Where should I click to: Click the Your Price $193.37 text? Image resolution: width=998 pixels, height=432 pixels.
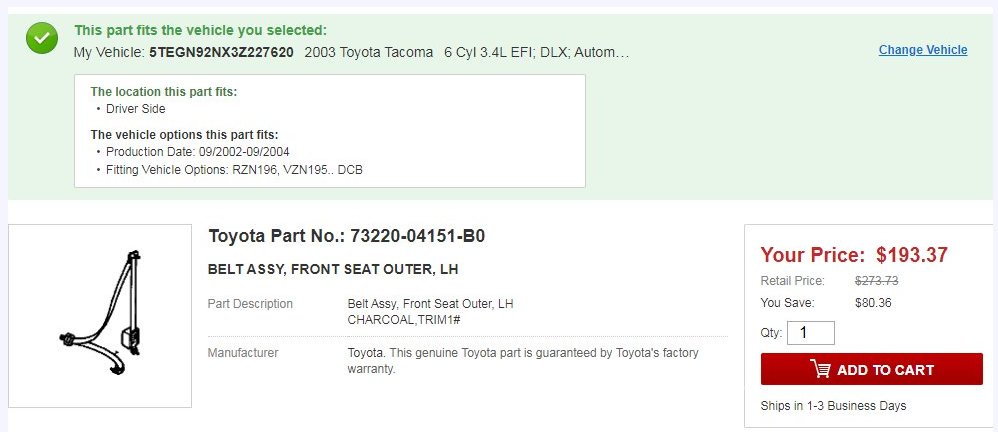point(854,254)
